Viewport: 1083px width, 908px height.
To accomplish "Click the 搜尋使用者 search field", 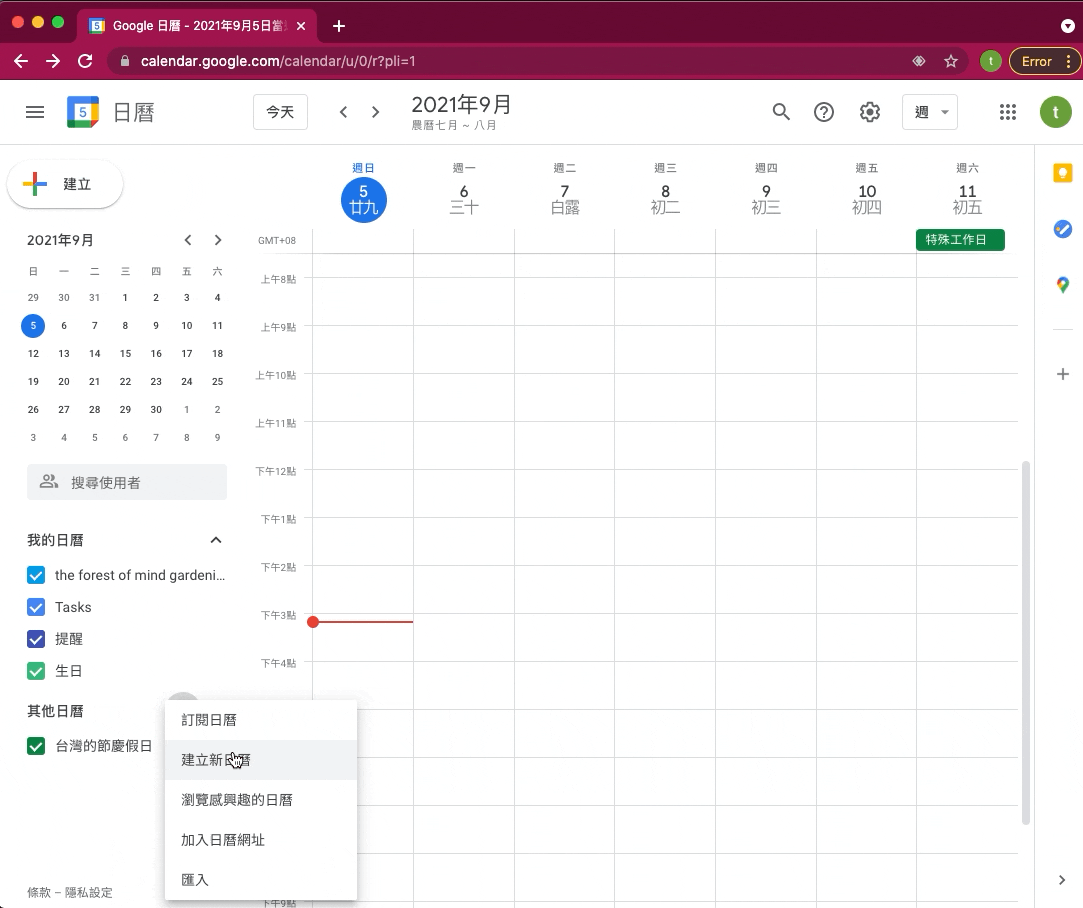I will (127, 483).
